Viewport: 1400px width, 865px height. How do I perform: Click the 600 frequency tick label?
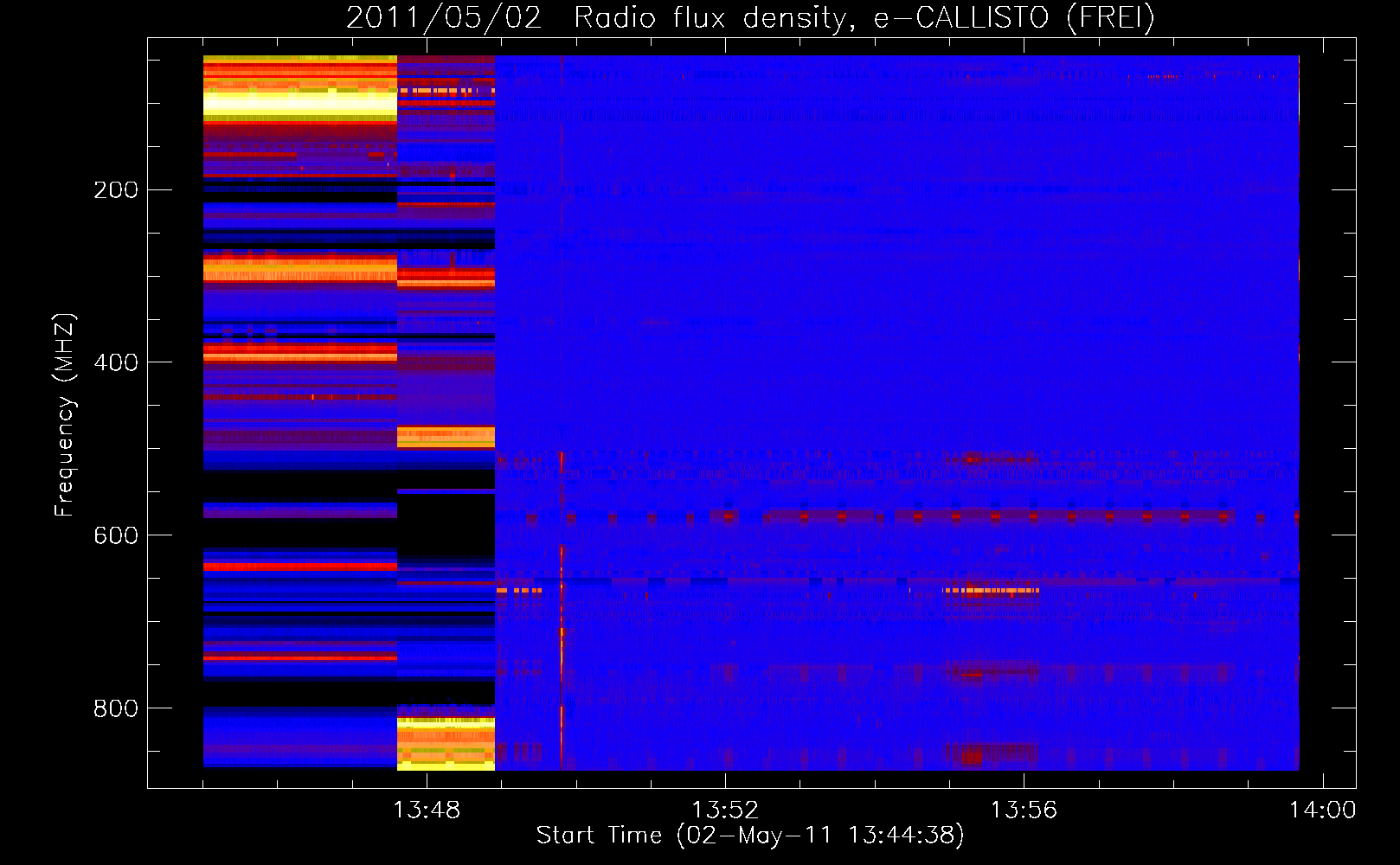[116, 535]
